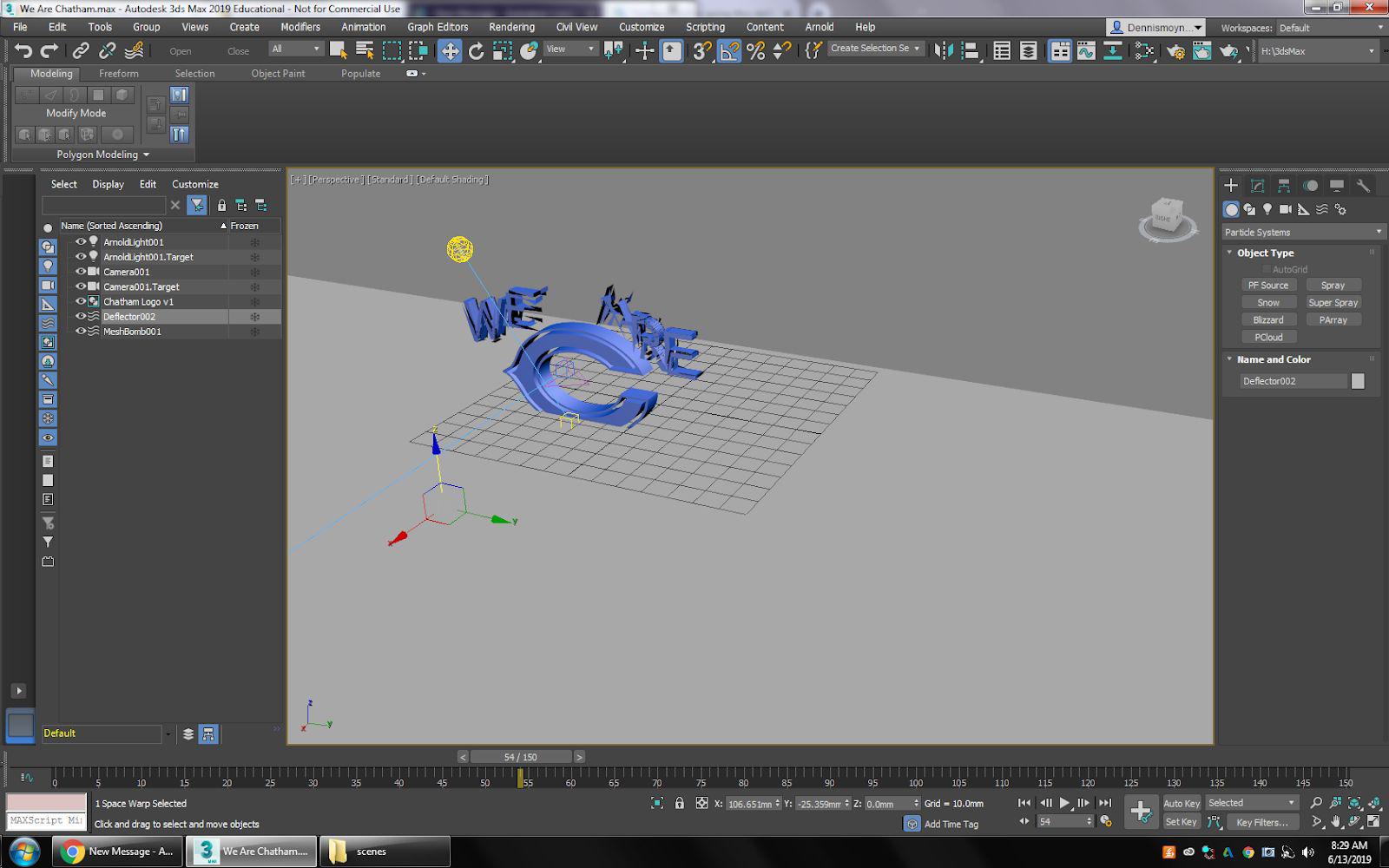Click the scene explorer search field
The width and height of the screenshot is (1389, 868).
[103, 206]
